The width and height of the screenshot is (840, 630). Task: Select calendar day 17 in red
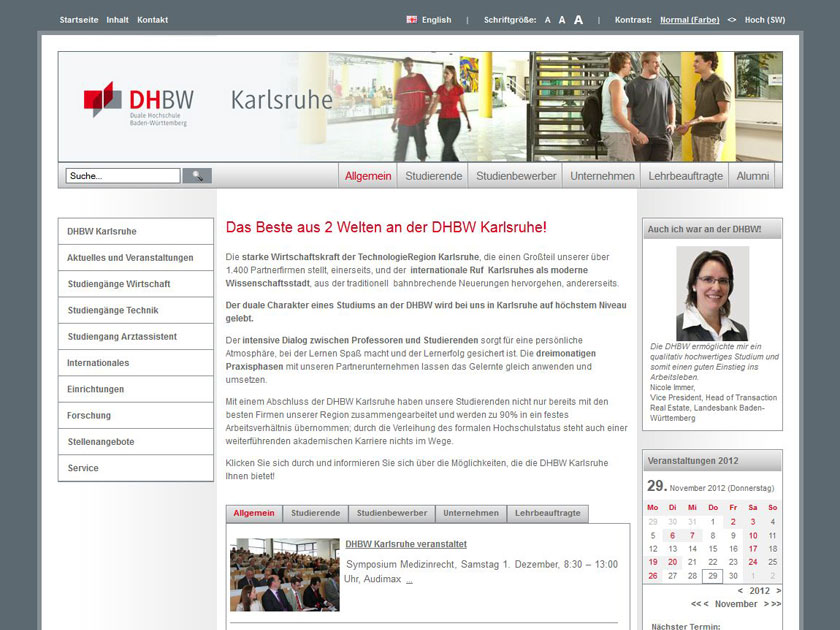click(753, 549)
